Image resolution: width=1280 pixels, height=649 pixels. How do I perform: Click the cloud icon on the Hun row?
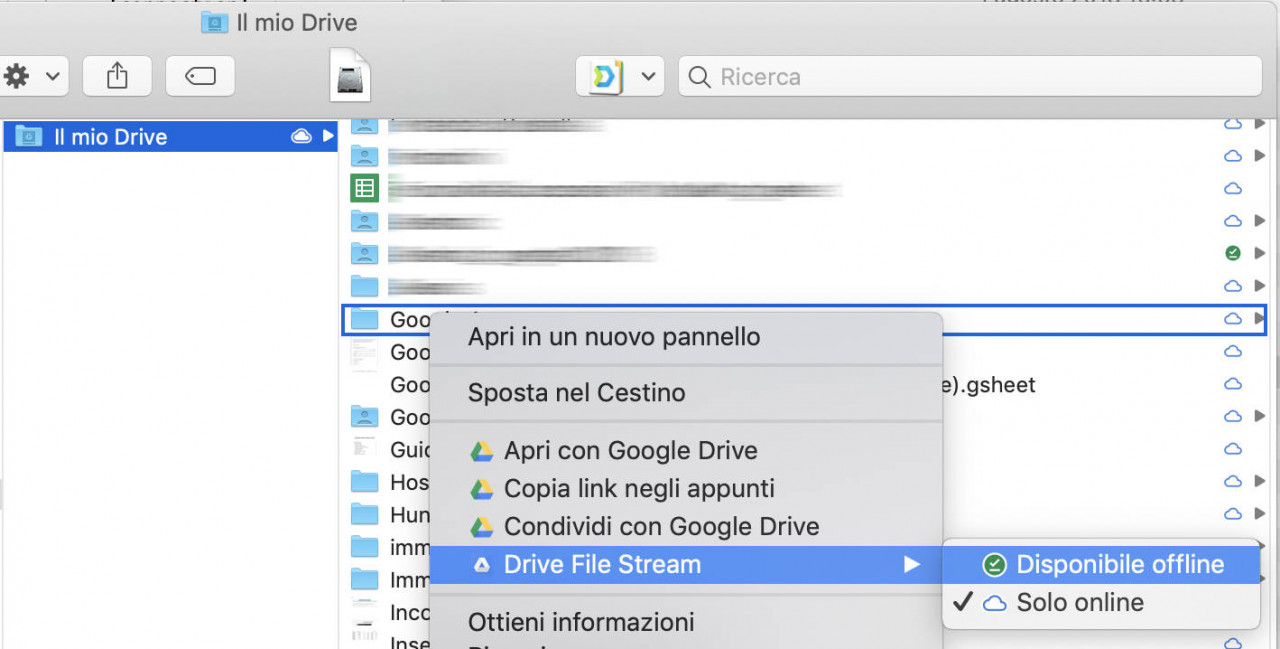pos(1233,514)
